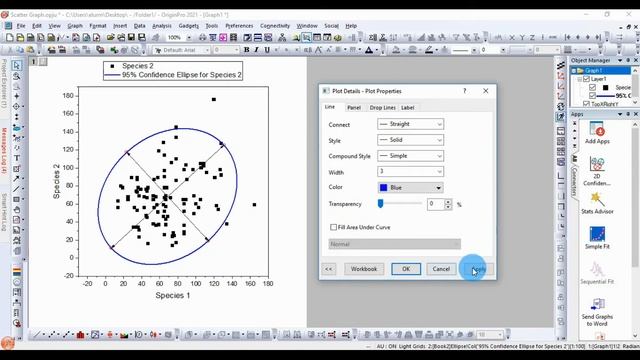Open the Stats Advisor app

[x=597, y=203]
